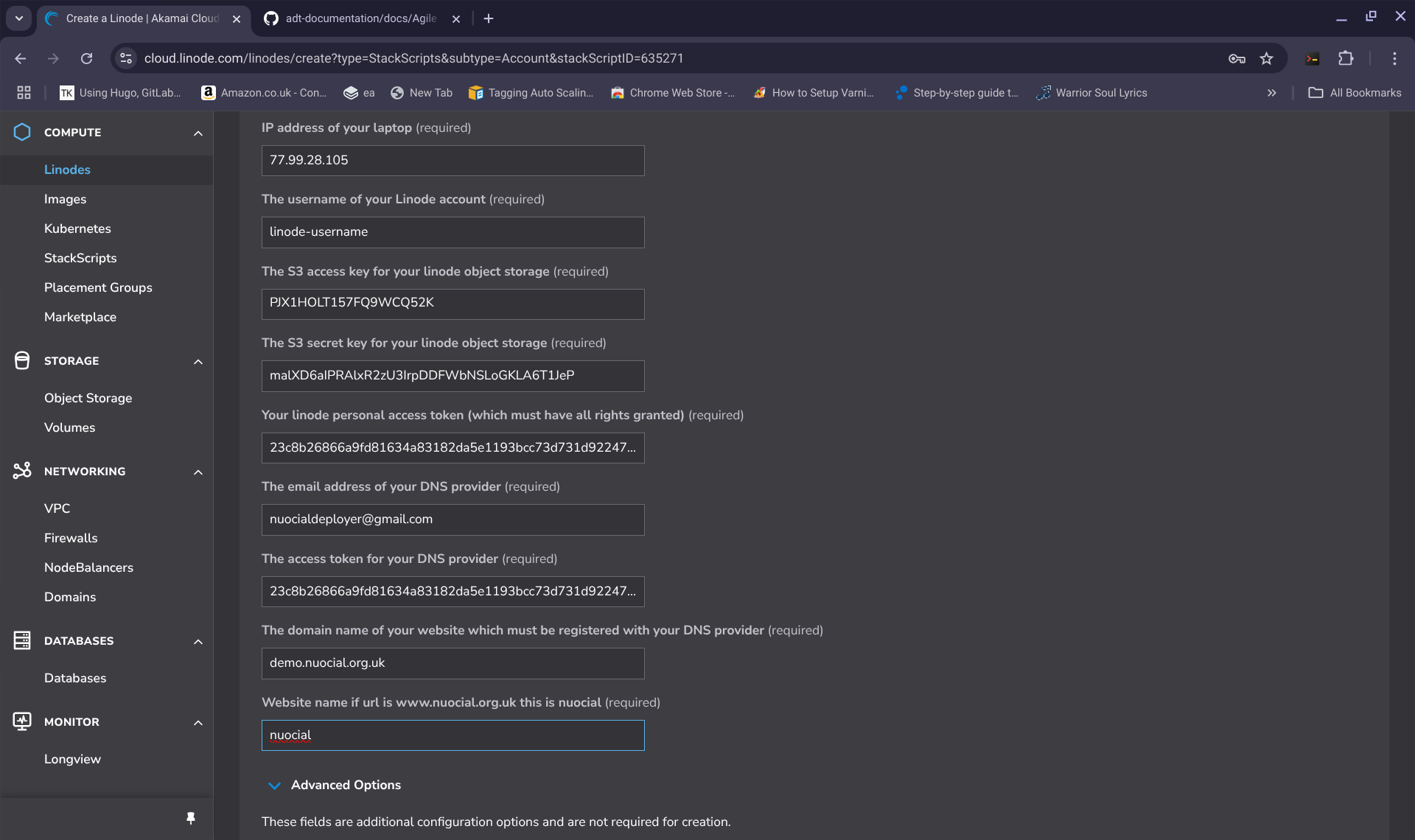Viewport: 1415px width, 840px height.
Task: Open StackScripts in the sidebar
Action: pyautogui.click(x=80, y=258)
